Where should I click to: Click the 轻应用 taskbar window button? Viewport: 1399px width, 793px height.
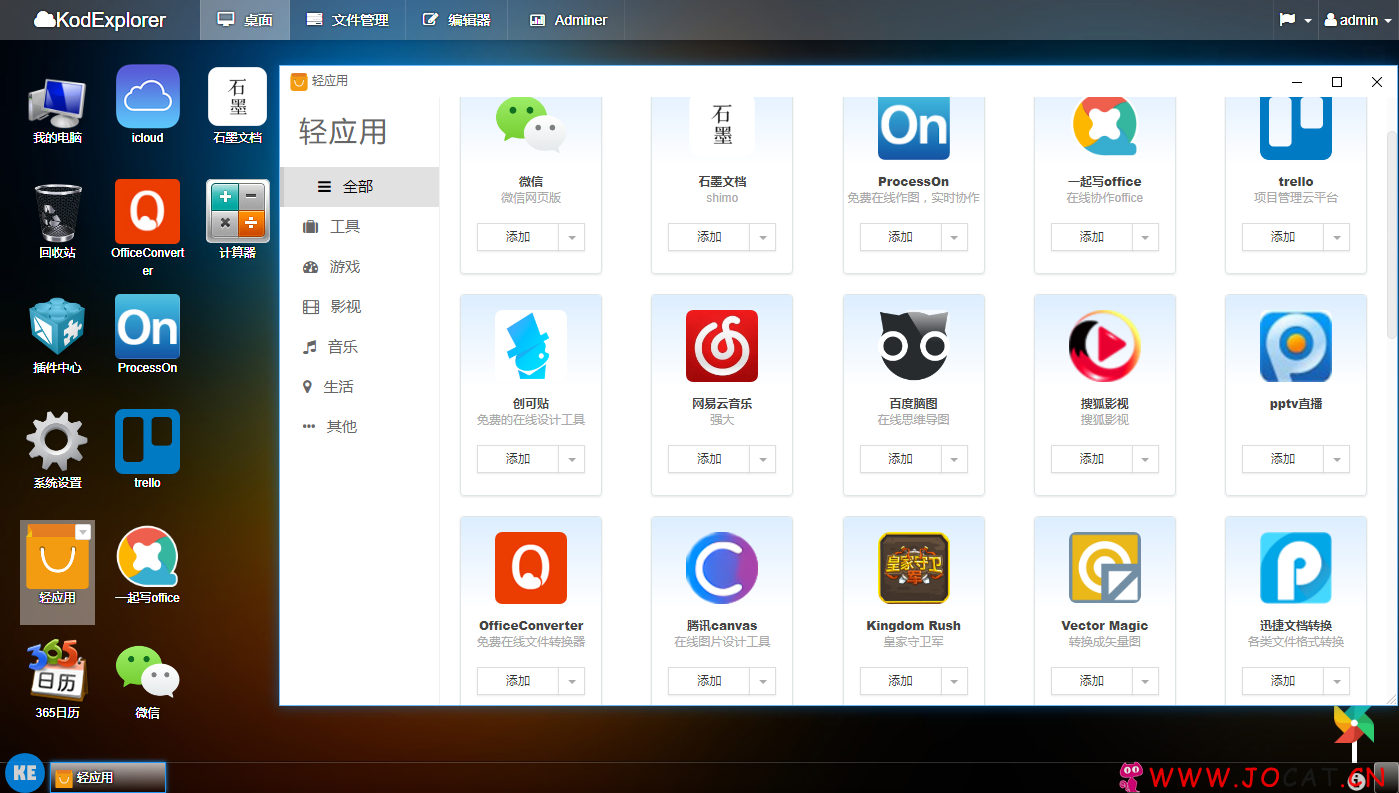tap(108, 777)
